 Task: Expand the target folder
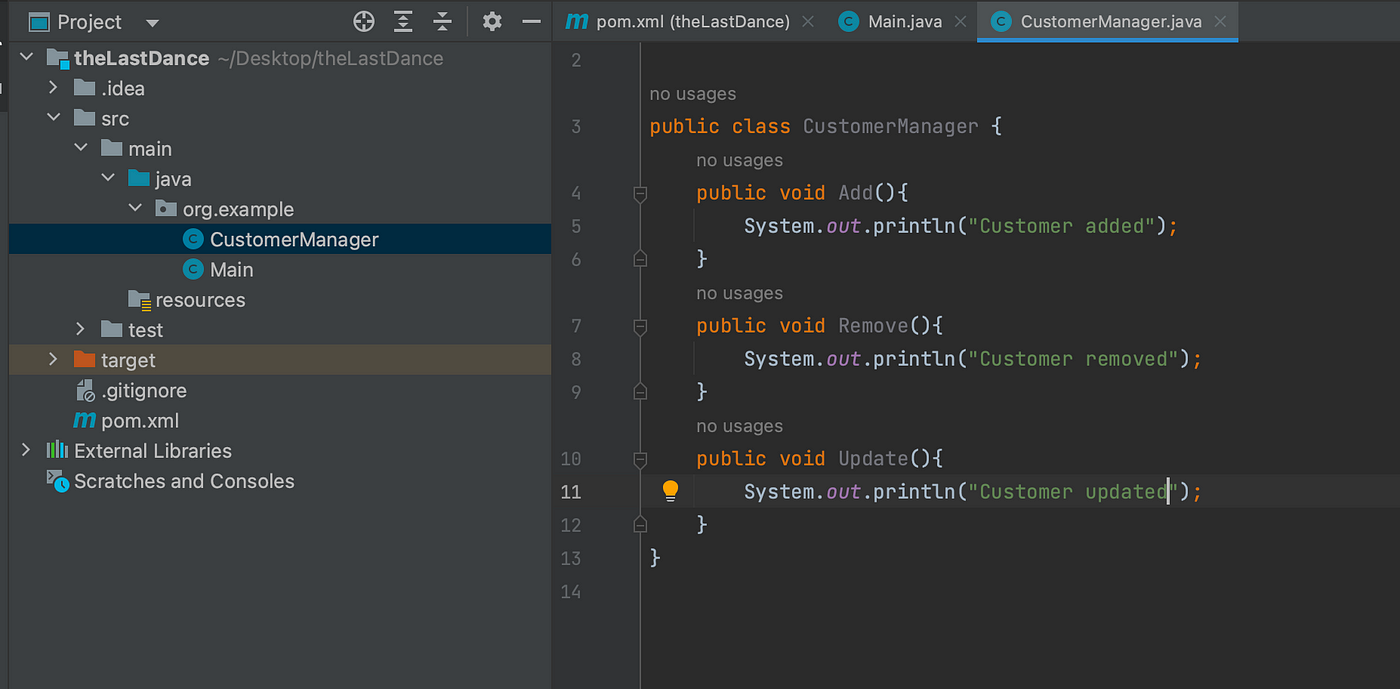pos(53,359)
